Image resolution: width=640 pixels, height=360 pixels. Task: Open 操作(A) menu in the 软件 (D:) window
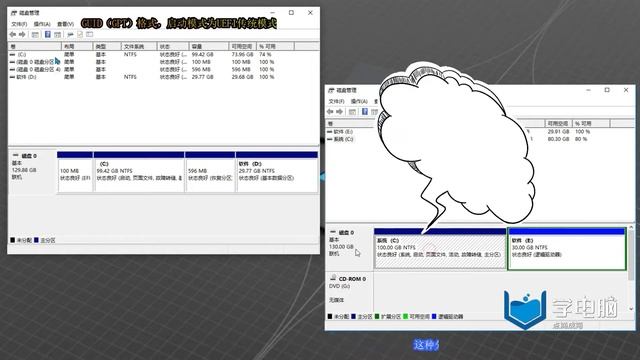pyautogui.click(x=42, y=24)
